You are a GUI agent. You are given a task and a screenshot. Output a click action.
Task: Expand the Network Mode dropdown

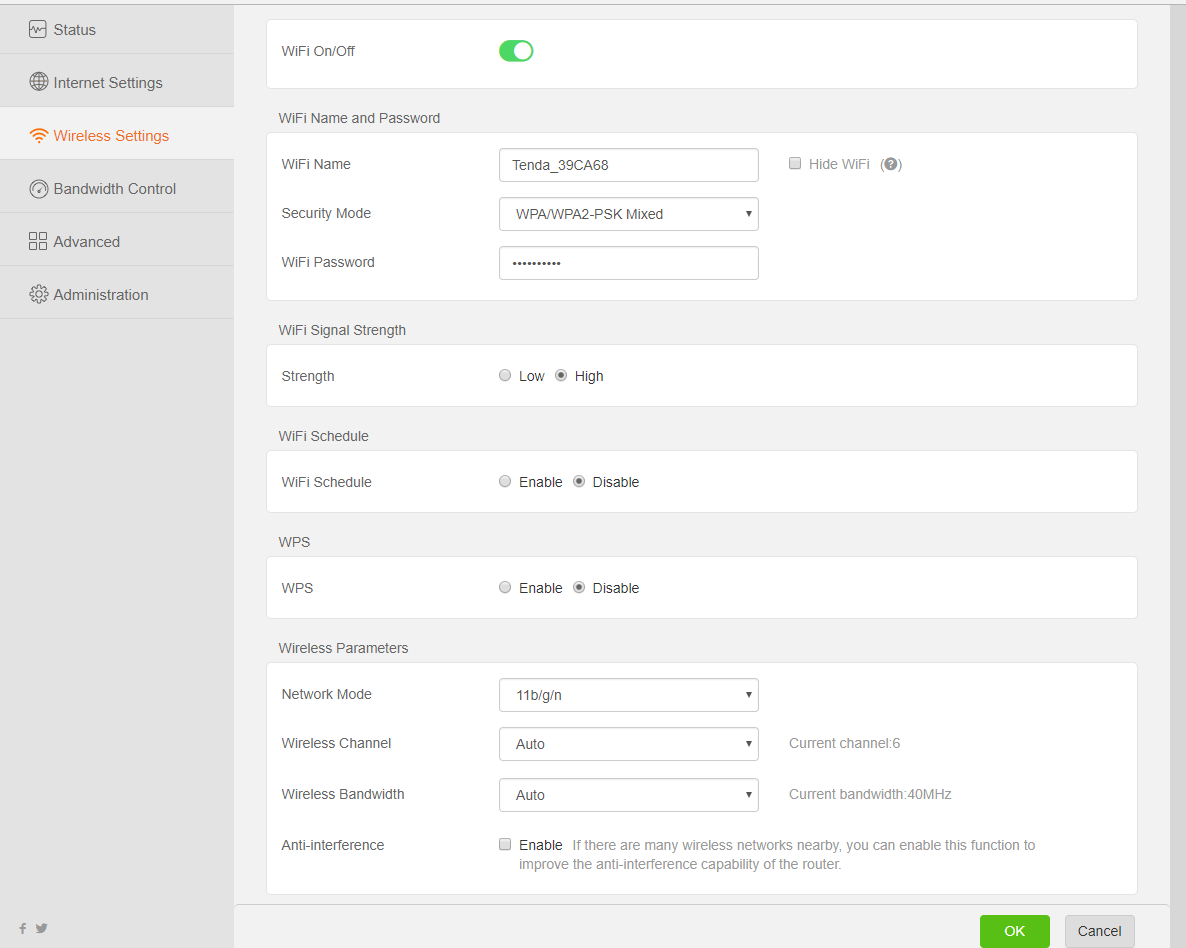point(628,695)
